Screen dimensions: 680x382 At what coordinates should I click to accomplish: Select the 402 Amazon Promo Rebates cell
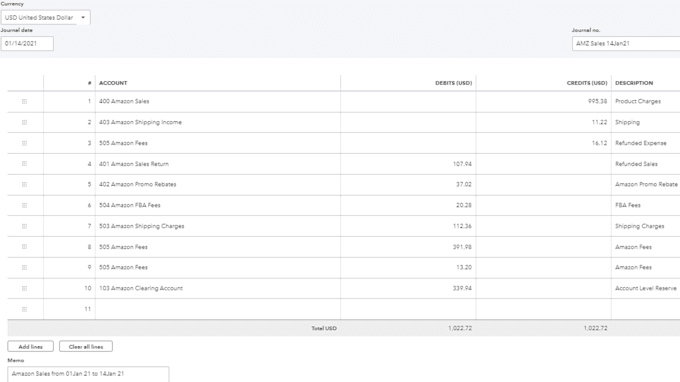pos(218,184)
